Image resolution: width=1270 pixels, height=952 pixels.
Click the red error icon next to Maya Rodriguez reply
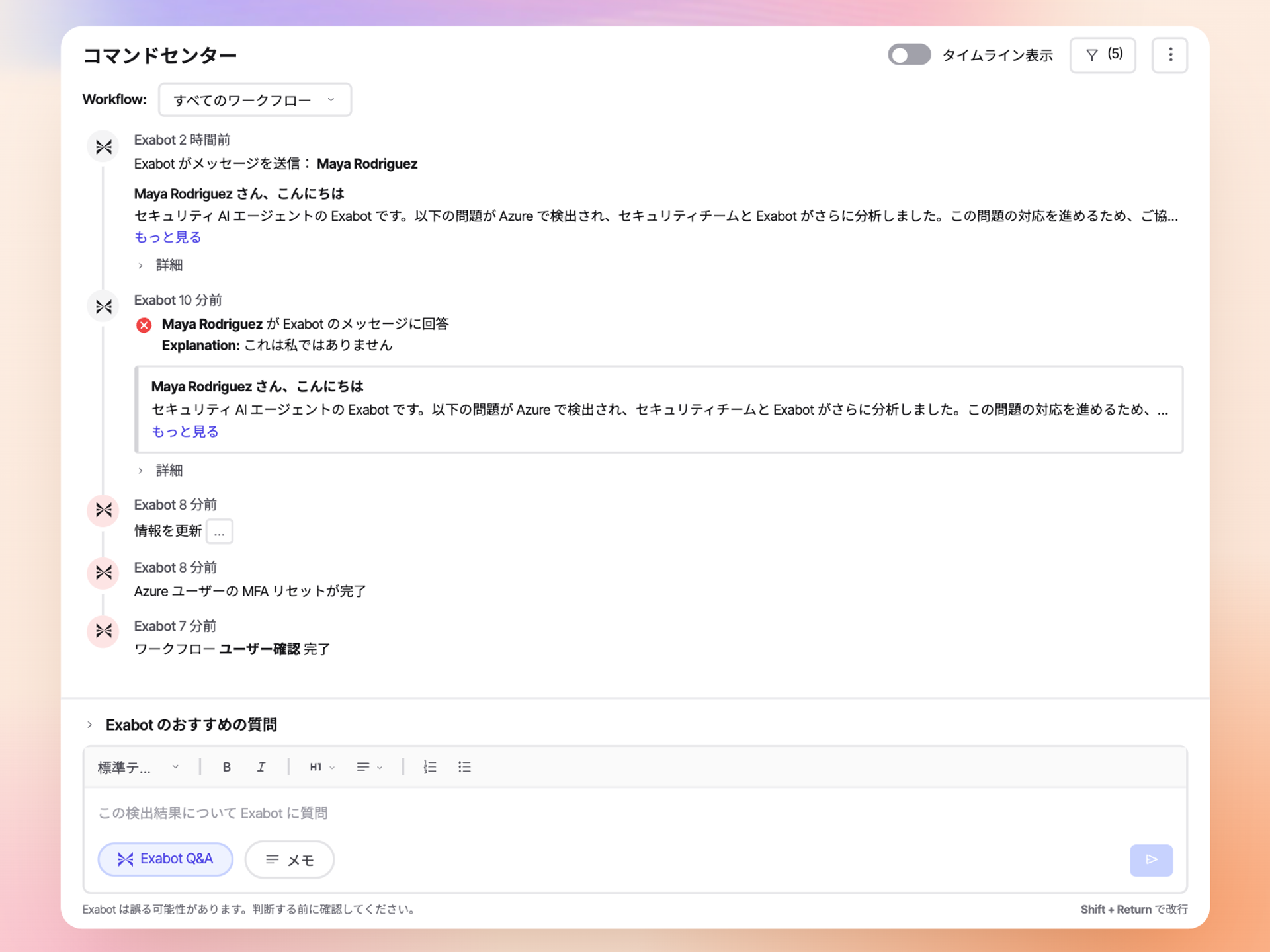tap(144, 325)
